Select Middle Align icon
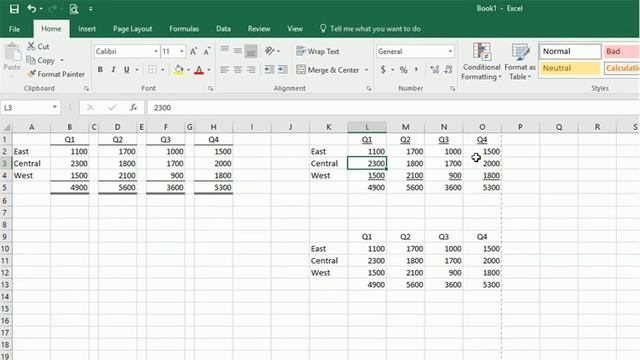 point(238,51)
